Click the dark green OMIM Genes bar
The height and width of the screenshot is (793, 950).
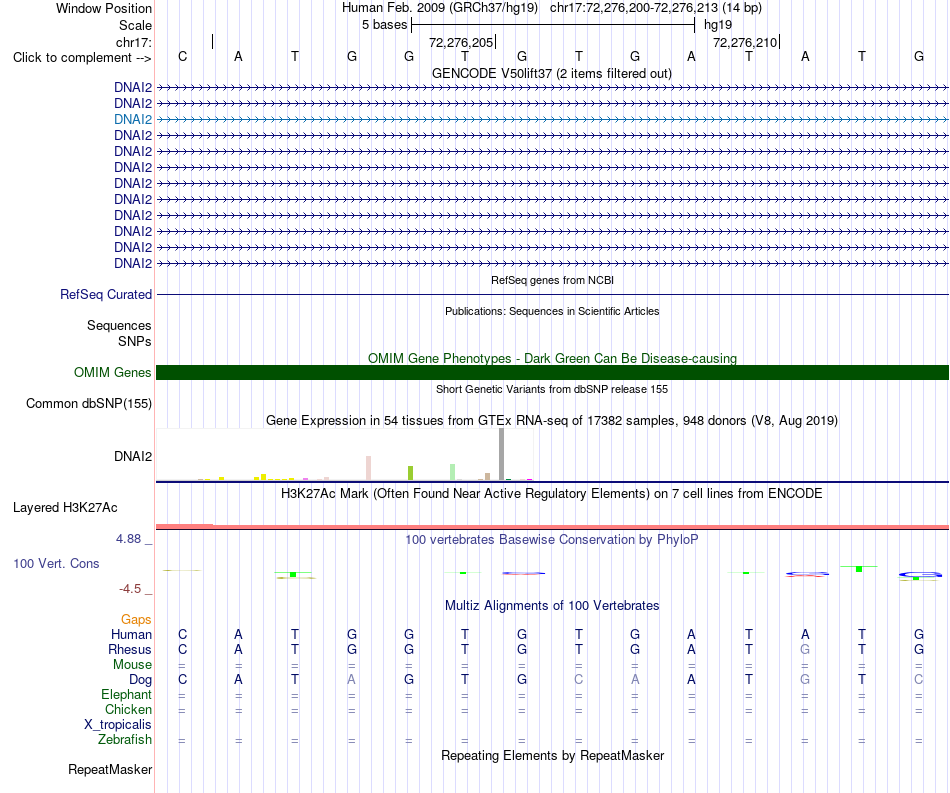[552, 373]
